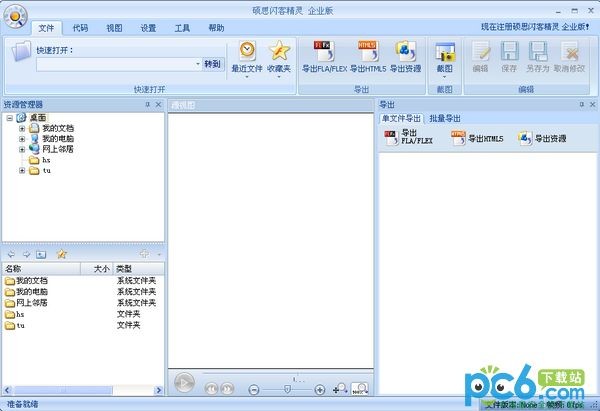Click the zoom slider handle

point(287,389)
